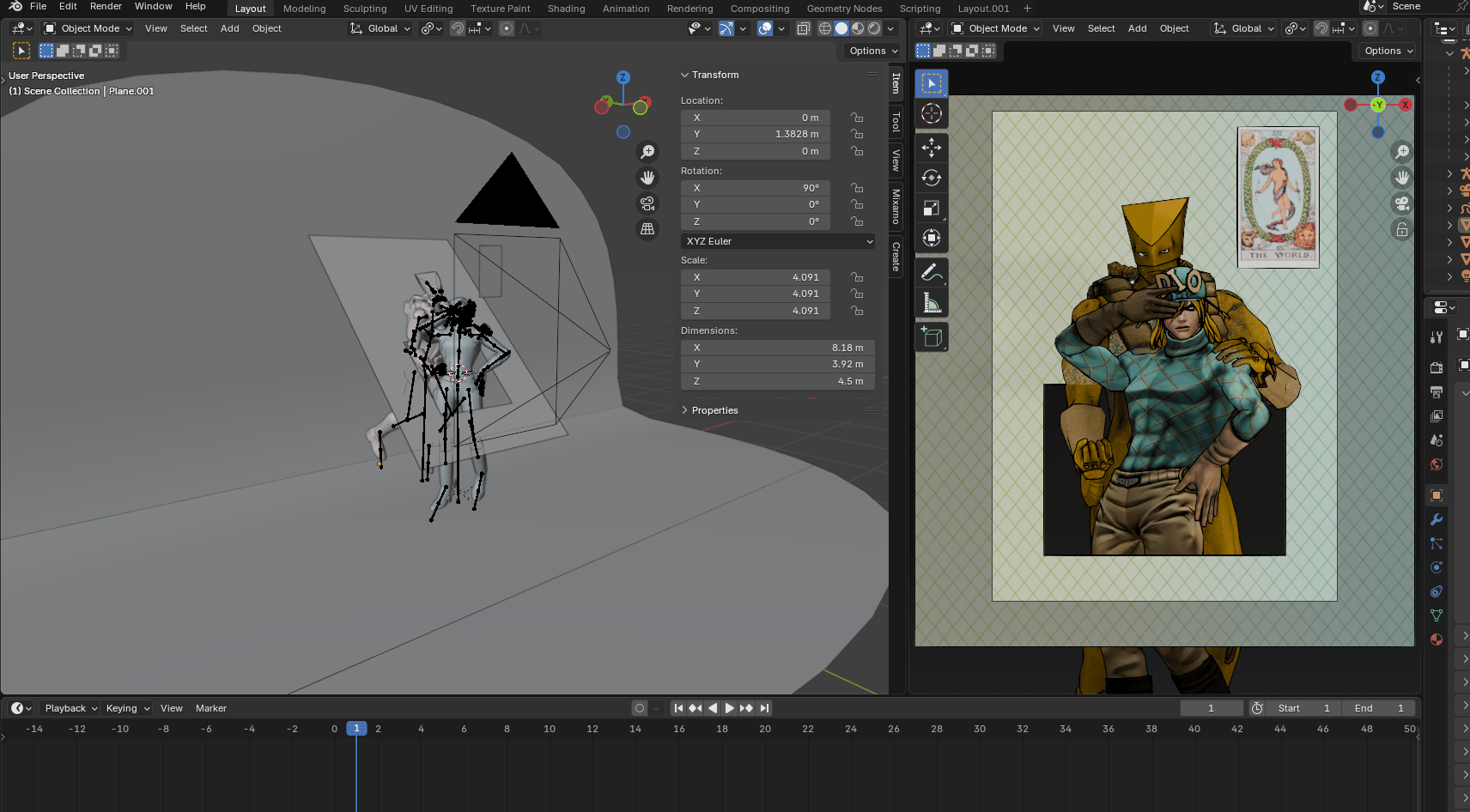Select the Rotate tool in right viewport

(x=931, y=178)
